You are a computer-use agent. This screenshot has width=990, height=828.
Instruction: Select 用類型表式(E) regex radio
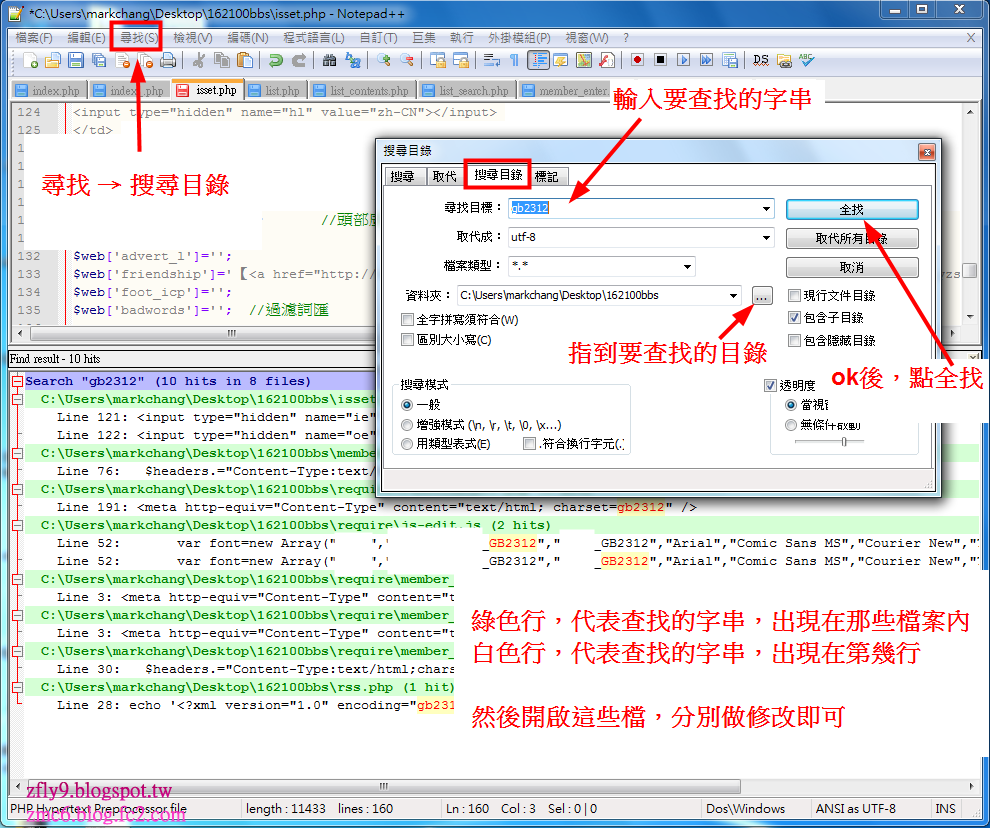coord(407,444)
